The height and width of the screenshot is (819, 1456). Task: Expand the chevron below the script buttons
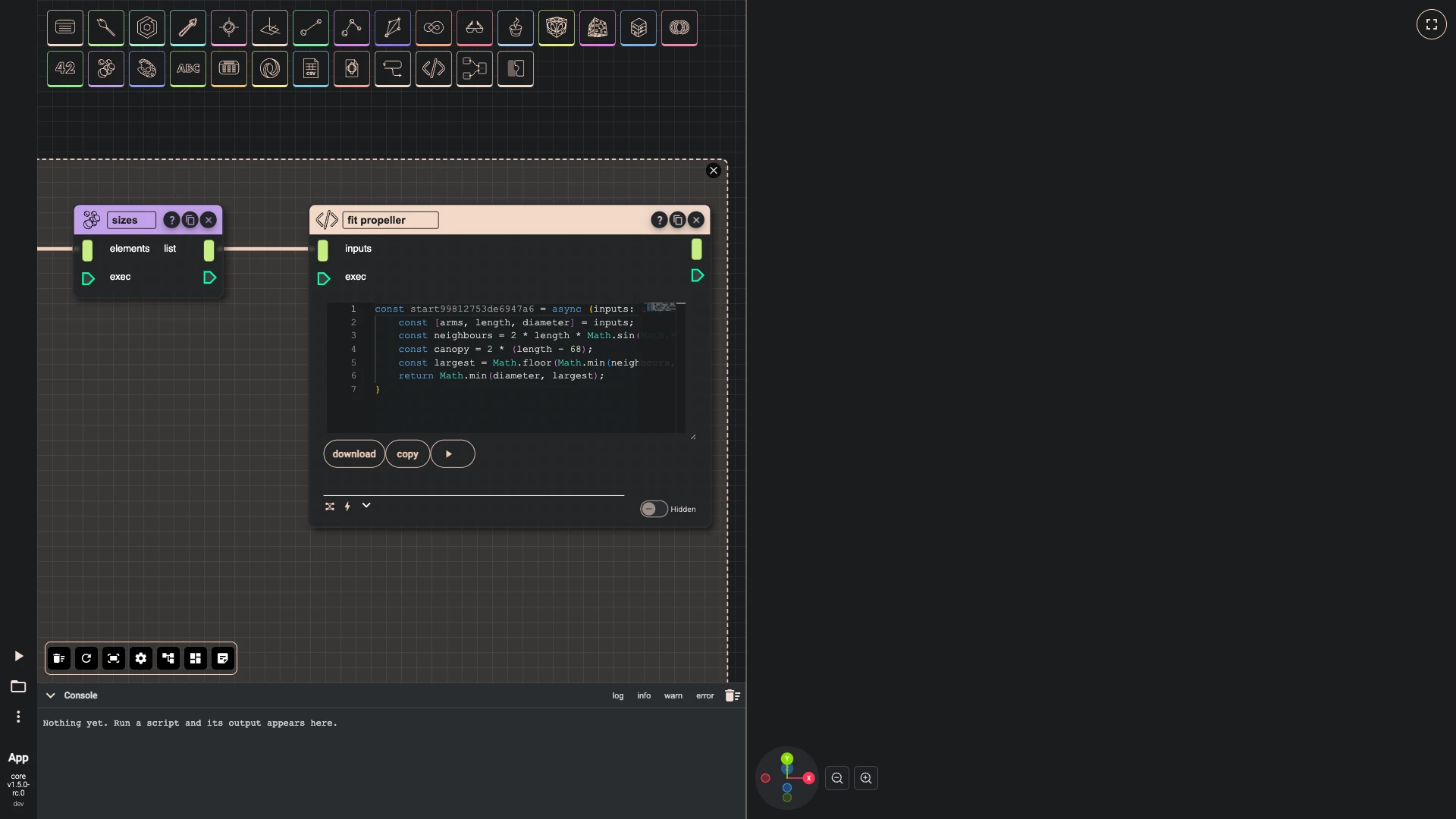(x=366, y=505)
